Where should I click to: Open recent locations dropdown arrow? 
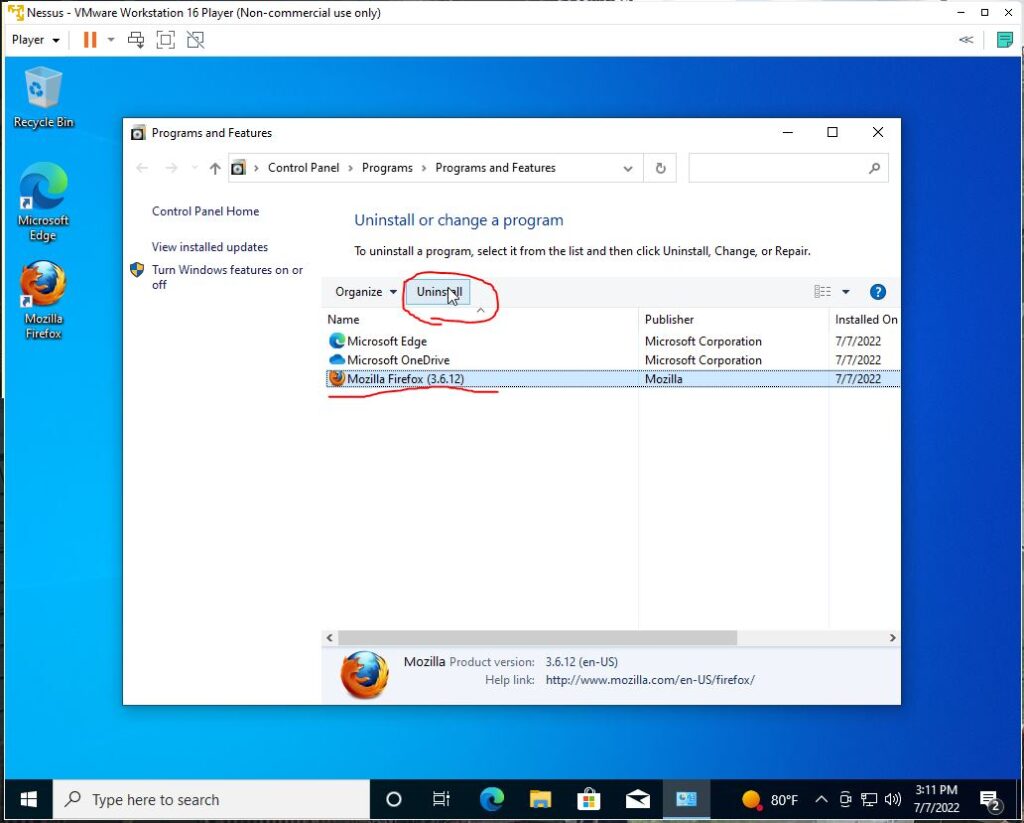pyautogui.click(x=195, y=169)
